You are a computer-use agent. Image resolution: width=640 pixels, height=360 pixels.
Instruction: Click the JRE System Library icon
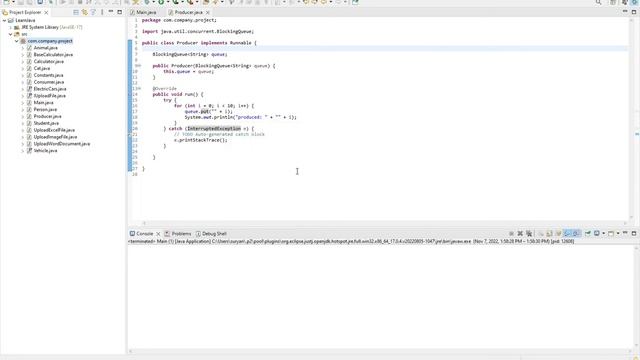click(x=17, y=27)
